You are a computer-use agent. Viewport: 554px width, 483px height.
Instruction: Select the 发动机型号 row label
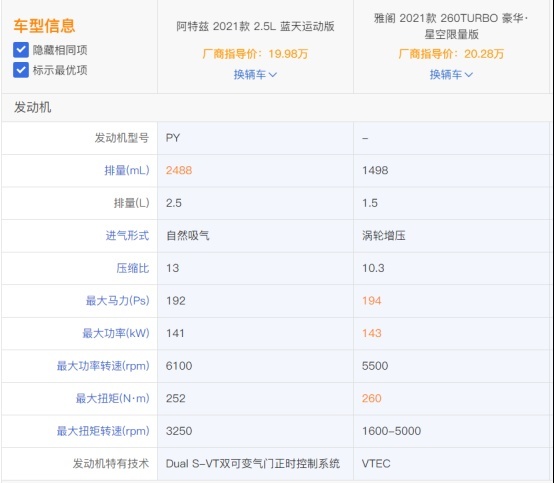click(x=122, y=138)
